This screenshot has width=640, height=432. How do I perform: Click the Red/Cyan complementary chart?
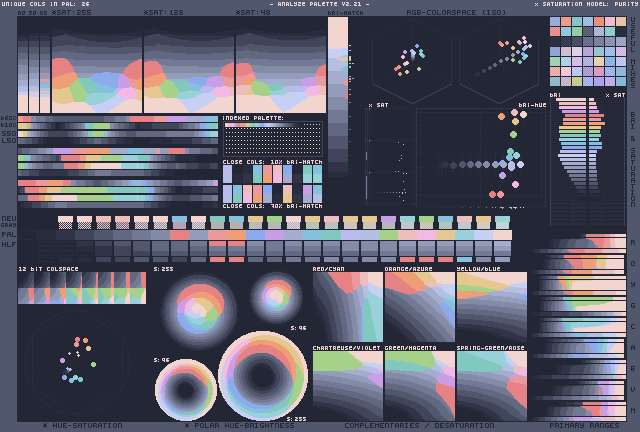point(347,307)
